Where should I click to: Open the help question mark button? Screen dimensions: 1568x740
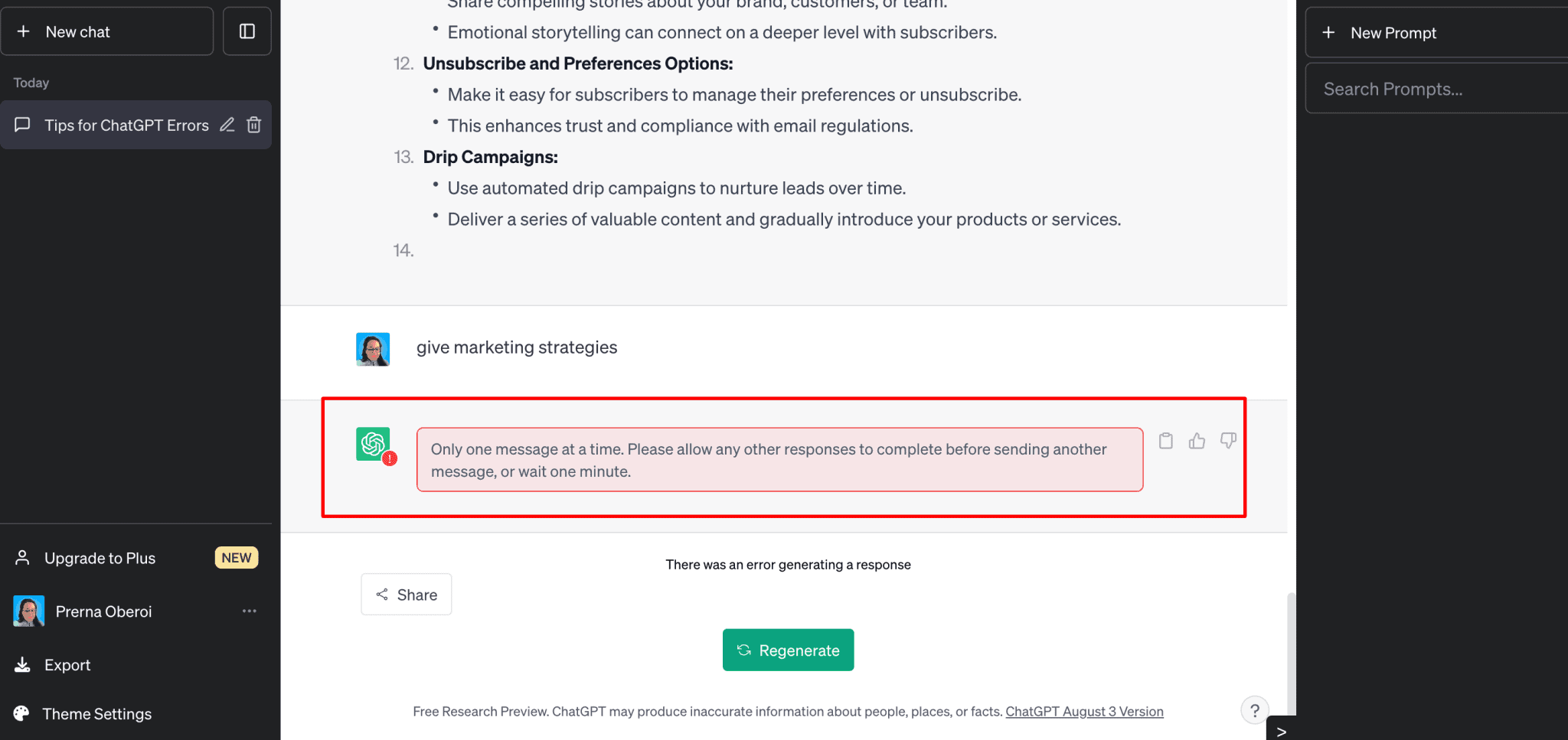coord(1254,710)
